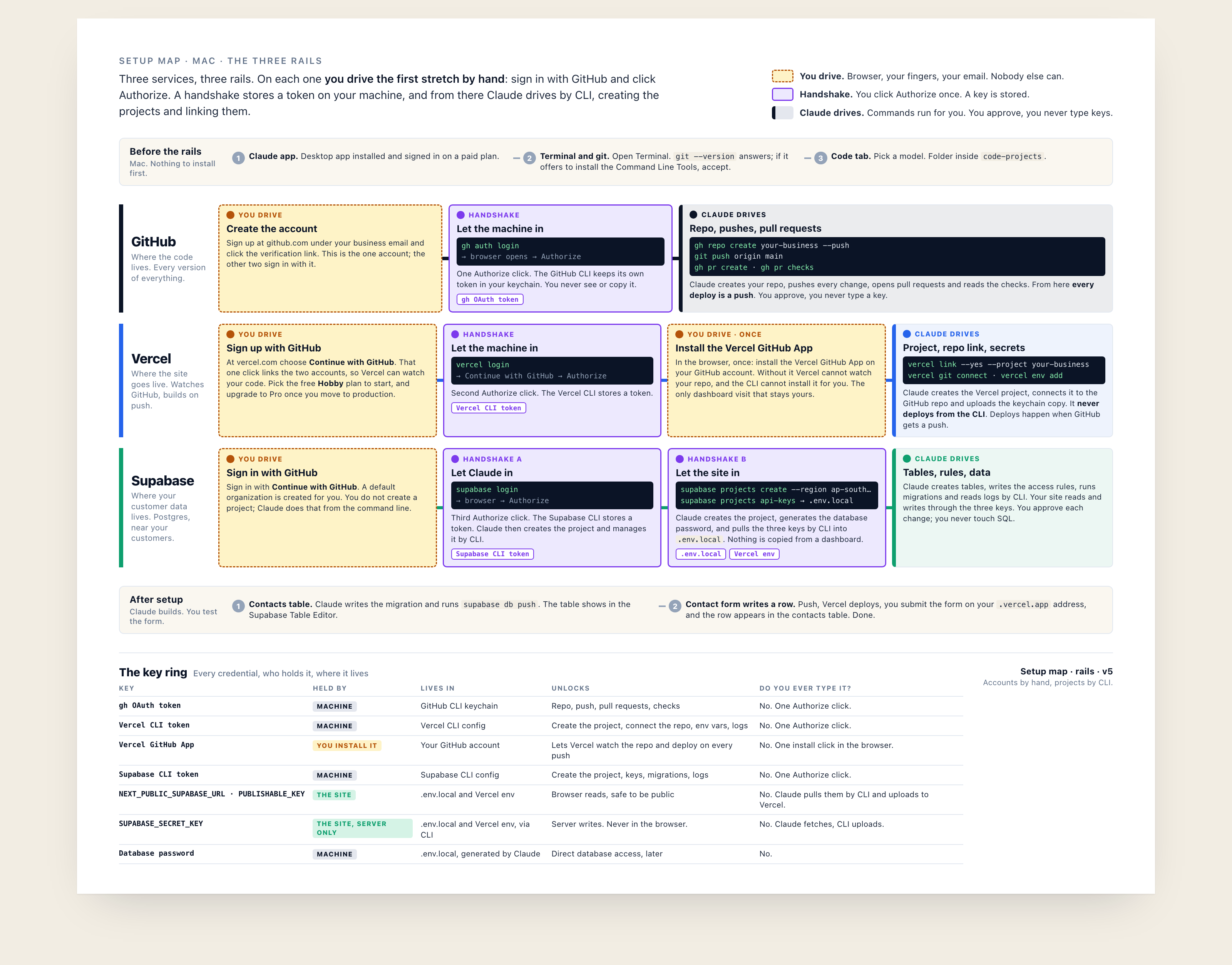Click the 'supabase db push' inline code

pos(500,605)
